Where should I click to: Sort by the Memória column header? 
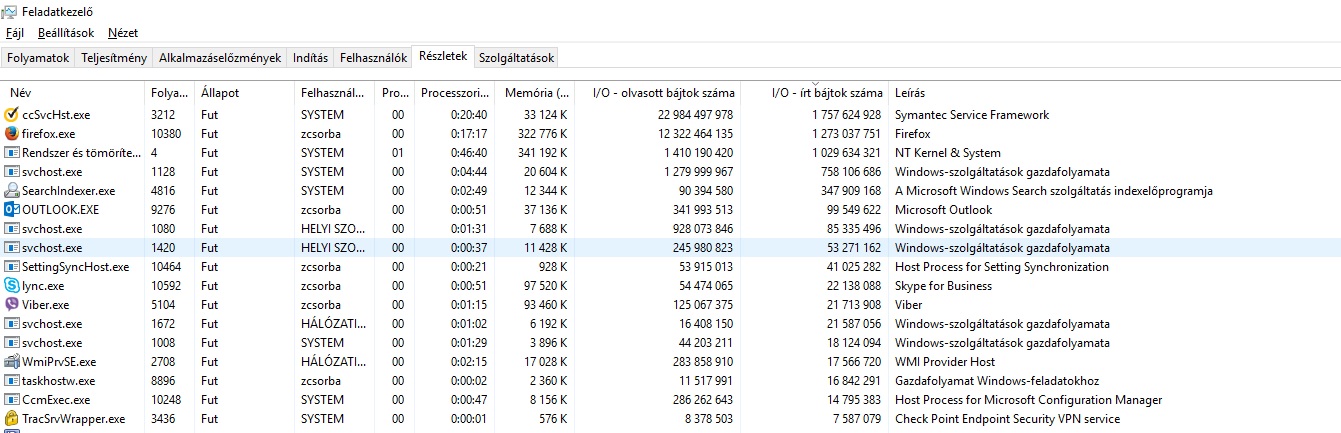click(537, 93)
